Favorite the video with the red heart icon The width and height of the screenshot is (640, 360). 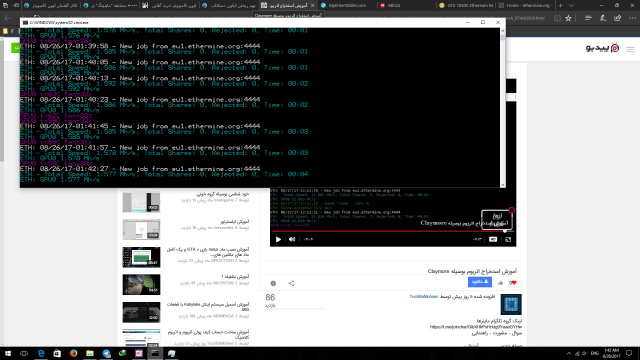point(513,282)
